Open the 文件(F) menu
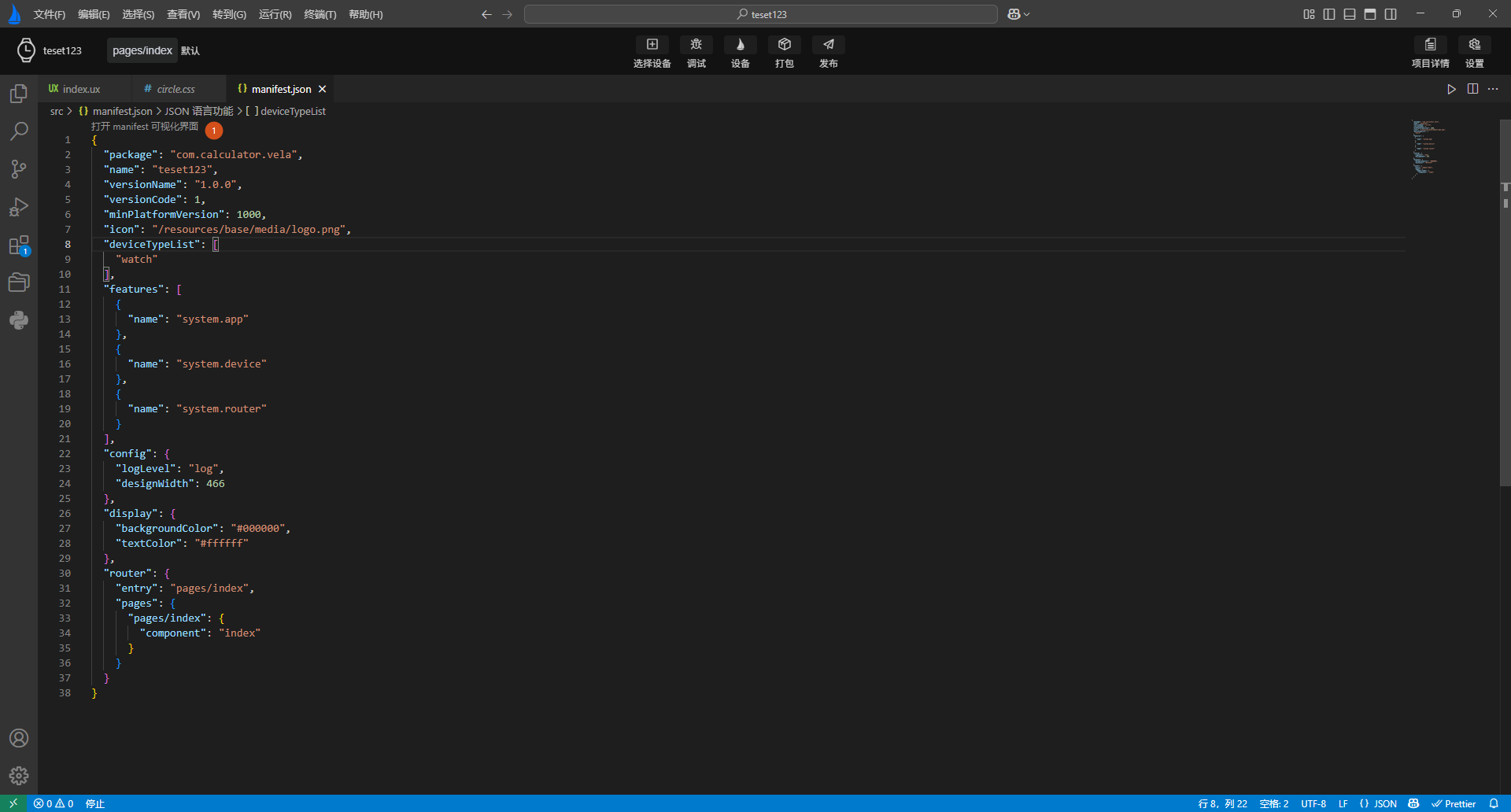The height and width of the screenshot is (812, 1511). pyautogui.click(x=49, y=14)
